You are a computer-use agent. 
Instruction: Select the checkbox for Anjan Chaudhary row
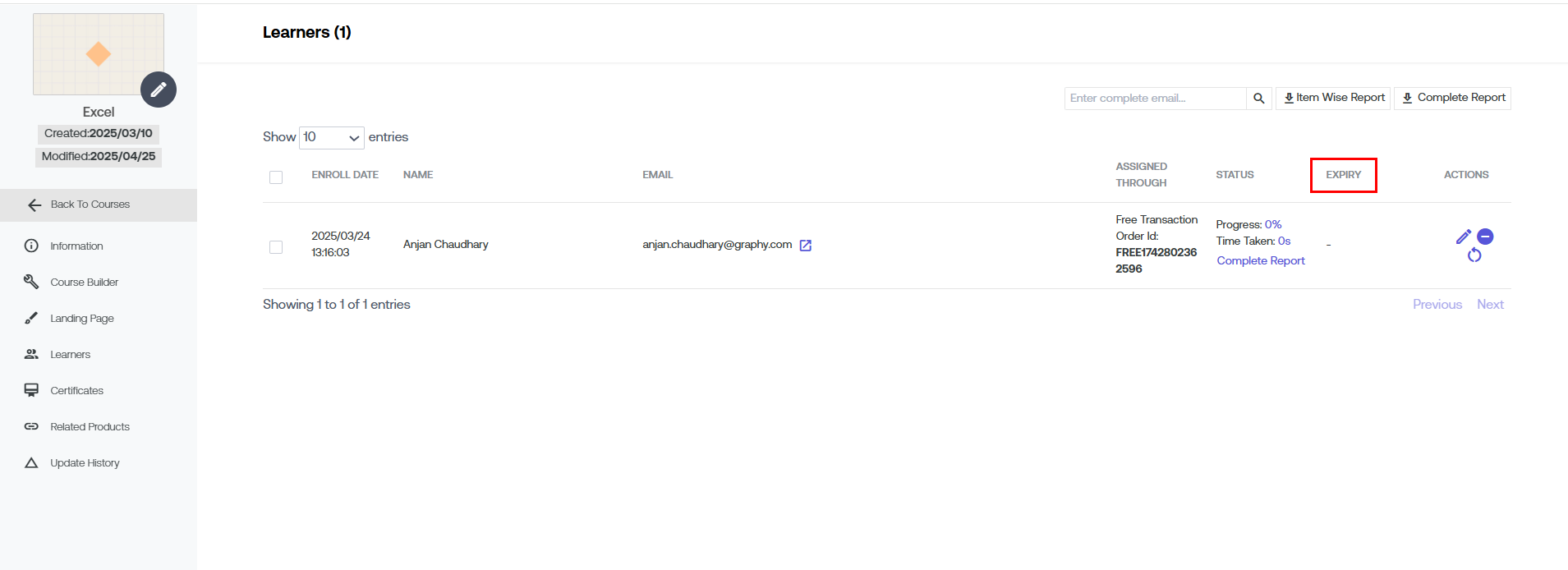pos(276,247)
